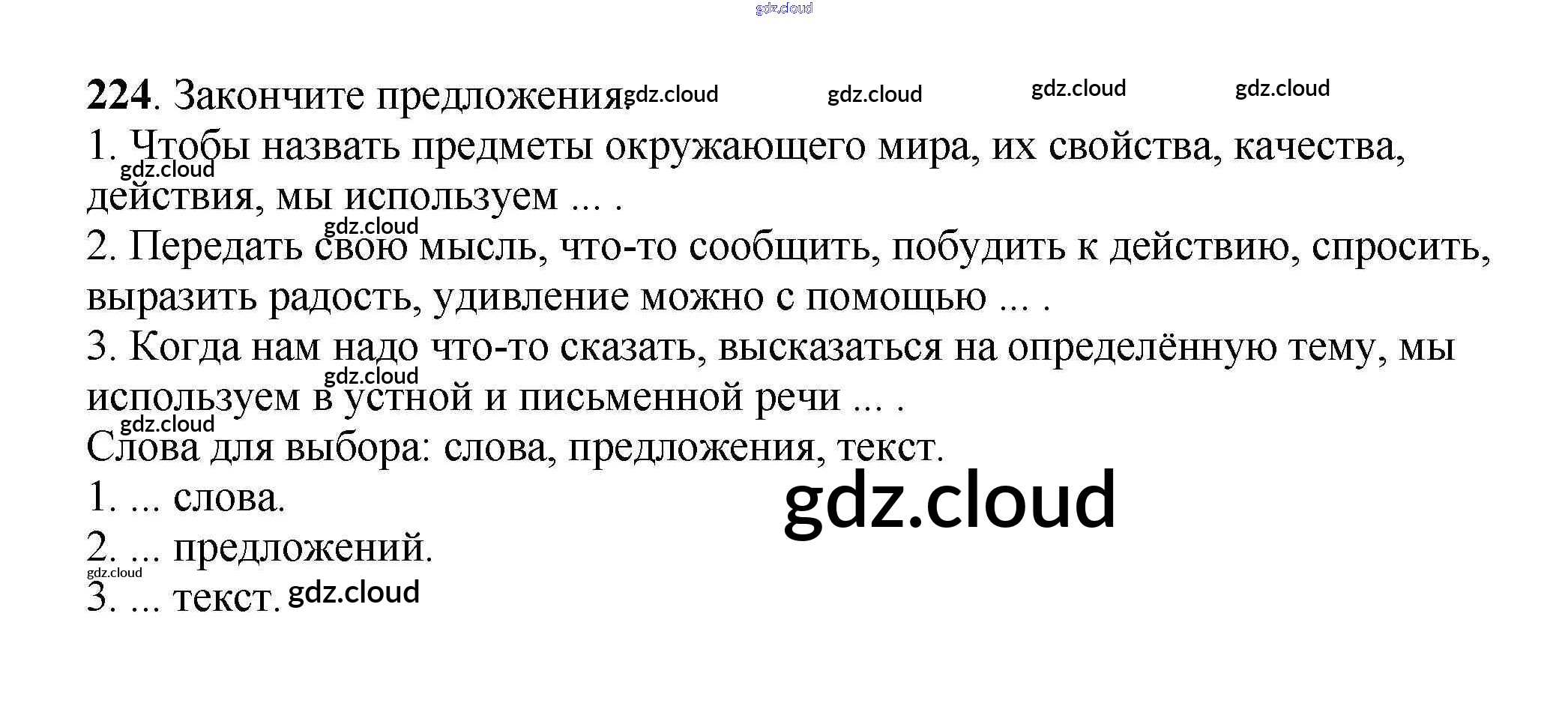
Task: Select the heading text "Закончите предложения"
Action: (397, 96)
